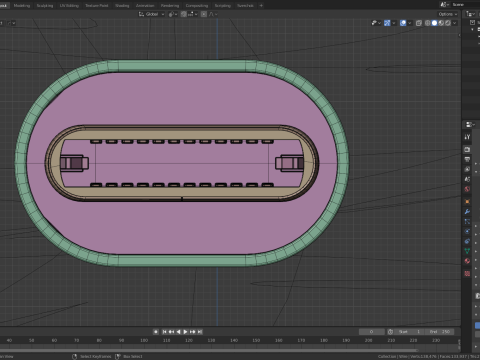The image size is (480, 360).
Task: Open the pivot point dropdown
Action: point(173,14)
